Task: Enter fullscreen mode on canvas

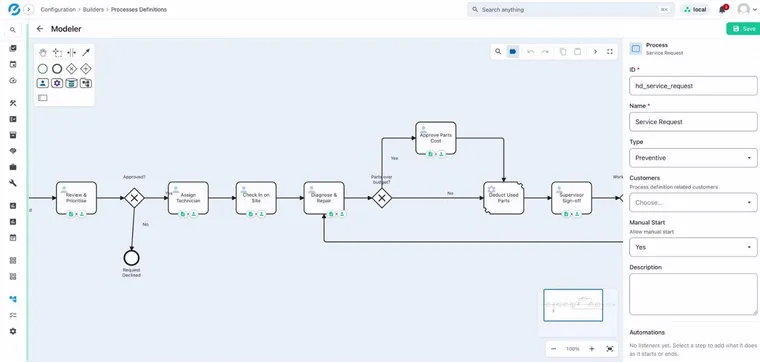Action: (610, 52)
